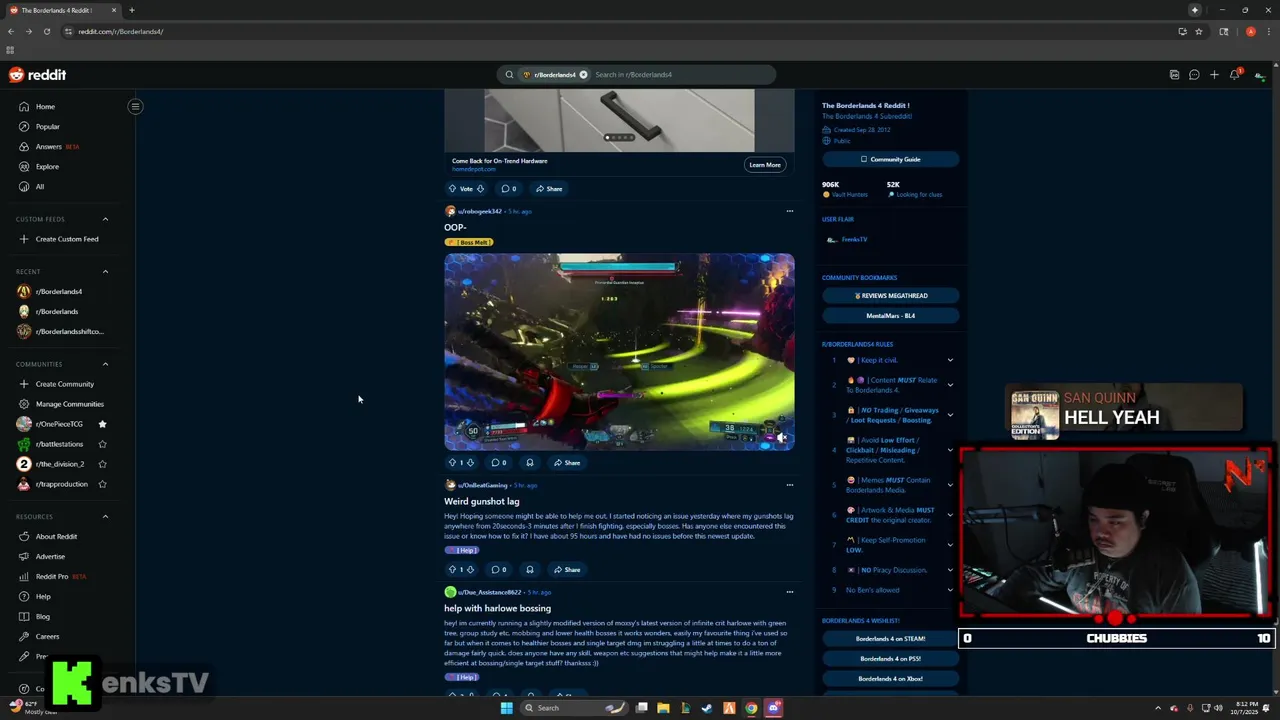The image size is (1280, 720).
Task: Collapse the Communities section
Action: [x=105, y=364]
